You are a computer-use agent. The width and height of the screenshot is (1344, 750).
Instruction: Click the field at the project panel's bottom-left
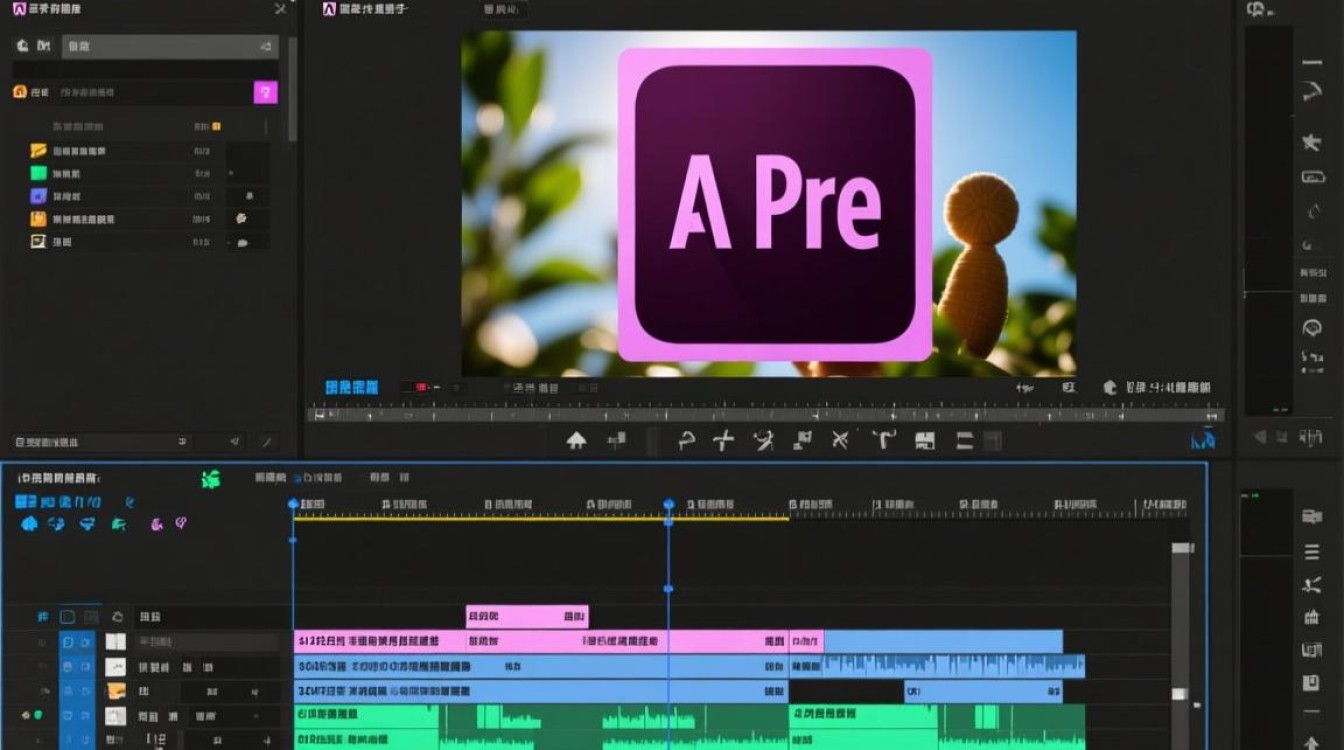point(101,442)
